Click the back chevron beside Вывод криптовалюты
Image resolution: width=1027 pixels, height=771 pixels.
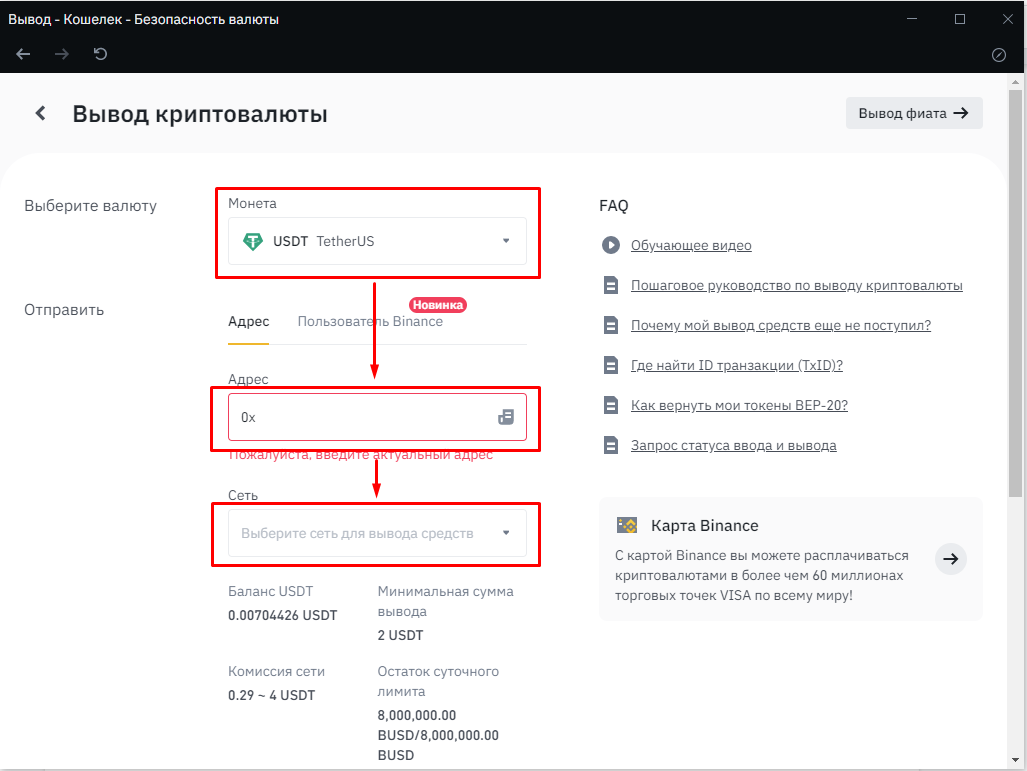click(x=41, y=113)
